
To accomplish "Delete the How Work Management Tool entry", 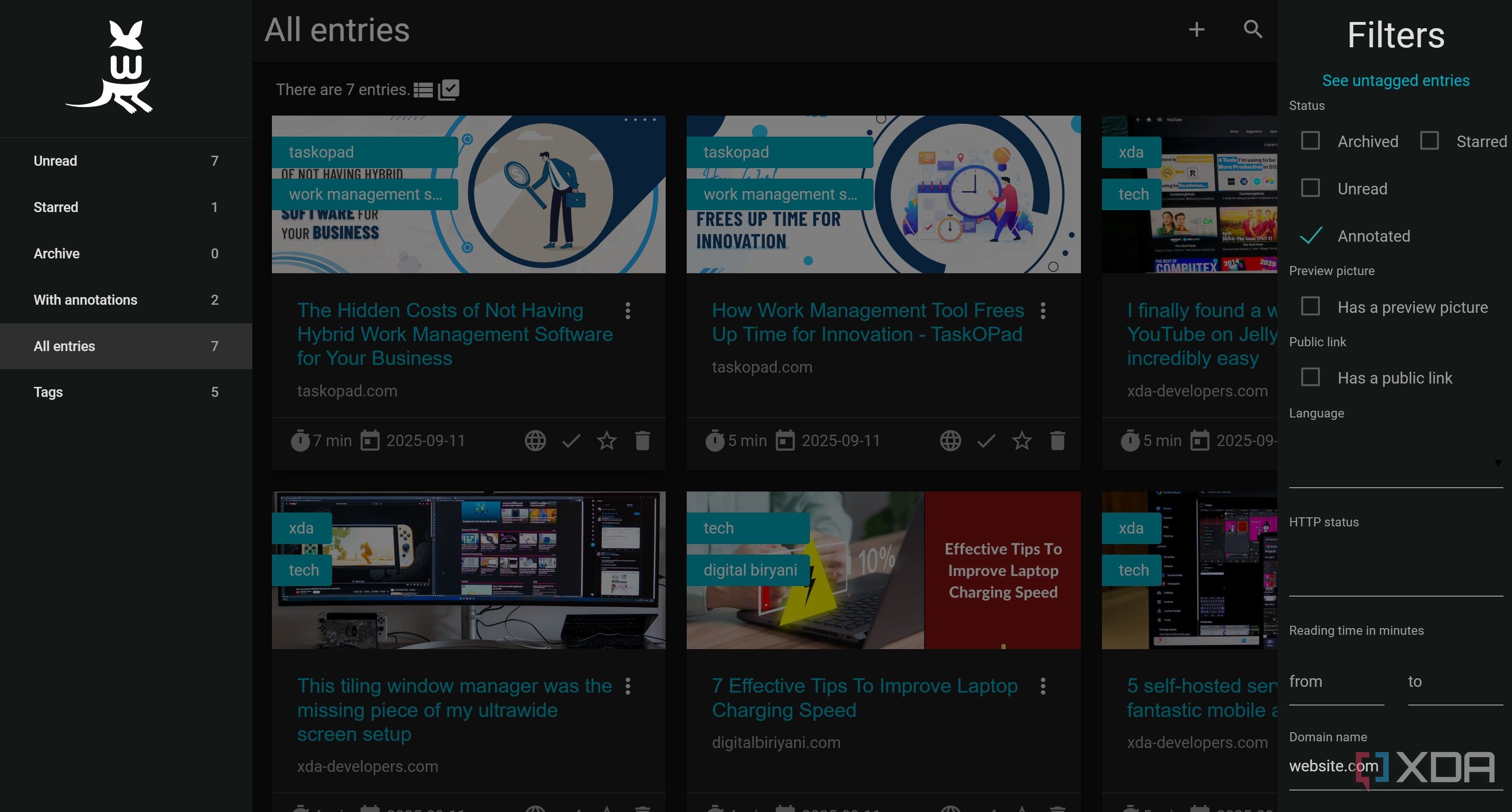I will tap(1058, 440).
